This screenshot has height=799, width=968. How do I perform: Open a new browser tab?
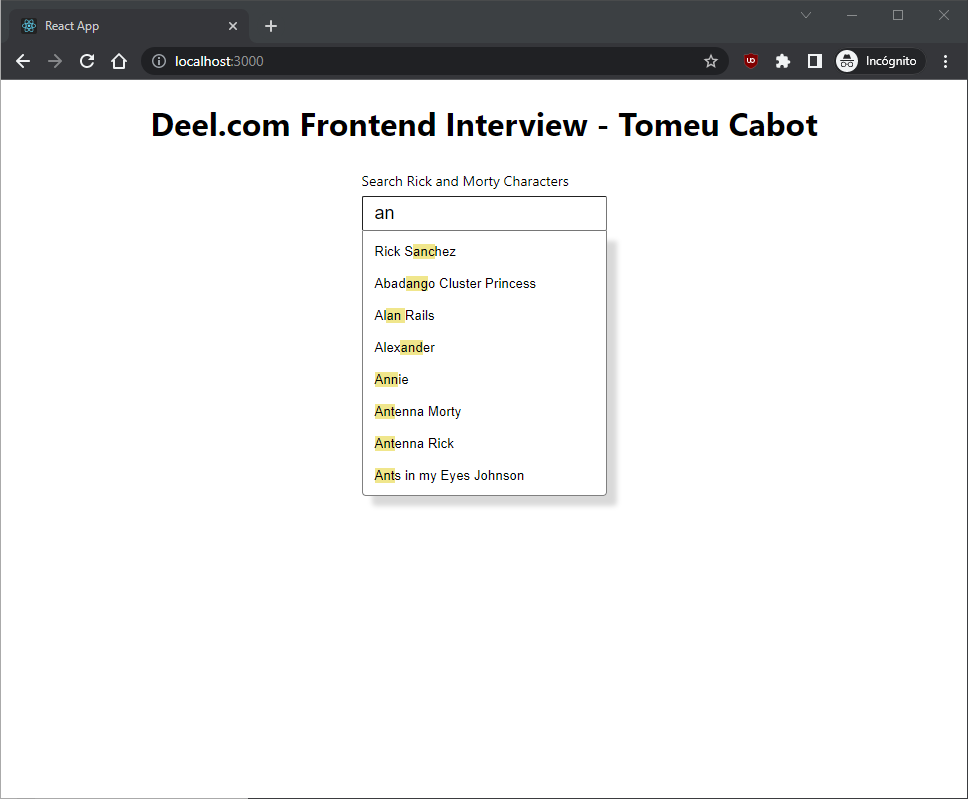pos(270,26)
